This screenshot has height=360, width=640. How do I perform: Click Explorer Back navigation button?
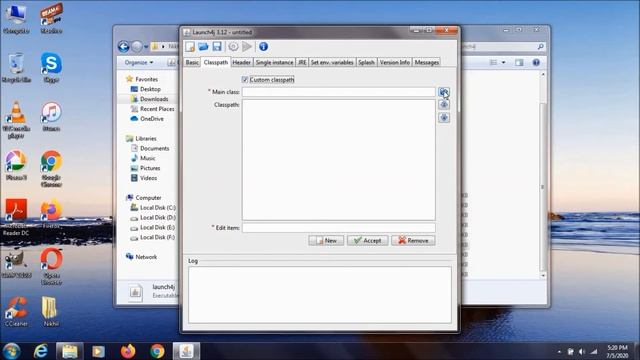click(x=124, y=47)
